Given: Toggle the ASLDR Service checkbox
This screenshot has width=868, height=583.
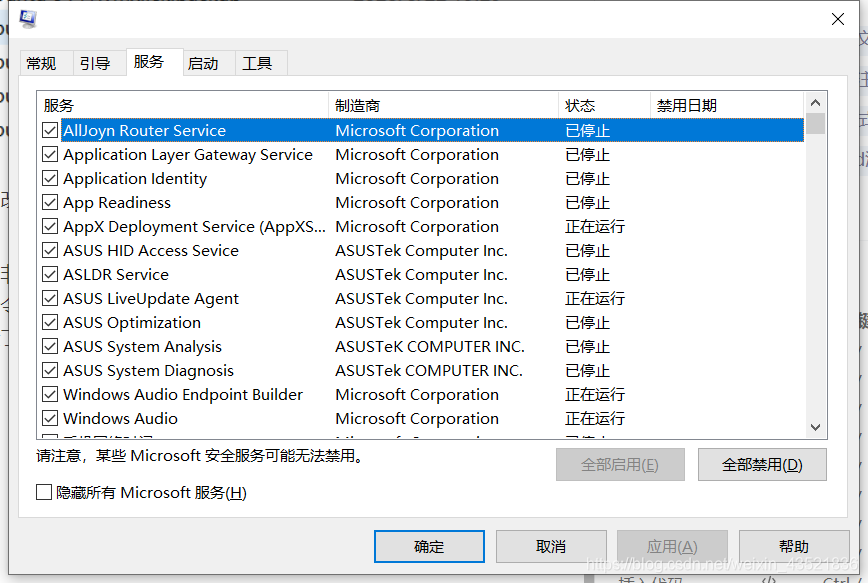Looking at the screenshot, I should (50, 275).
